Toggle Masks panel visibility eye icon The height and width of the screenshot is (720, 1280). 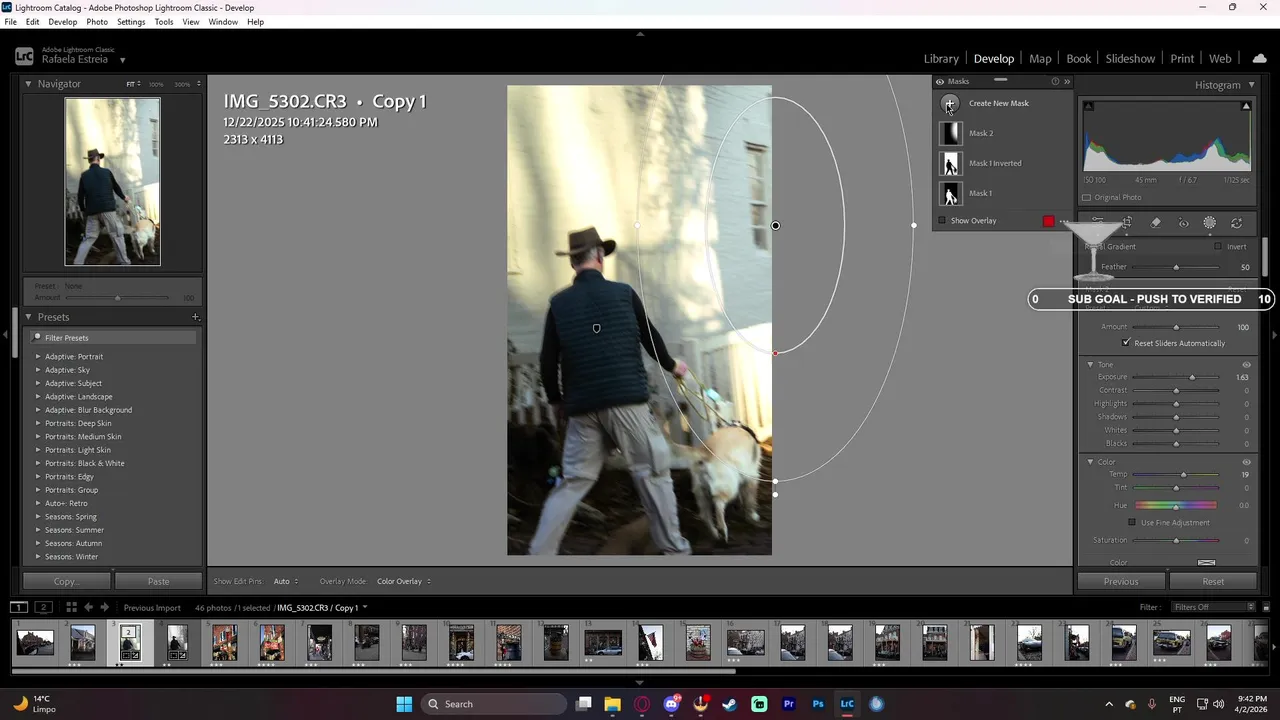[x=940, y=82]
